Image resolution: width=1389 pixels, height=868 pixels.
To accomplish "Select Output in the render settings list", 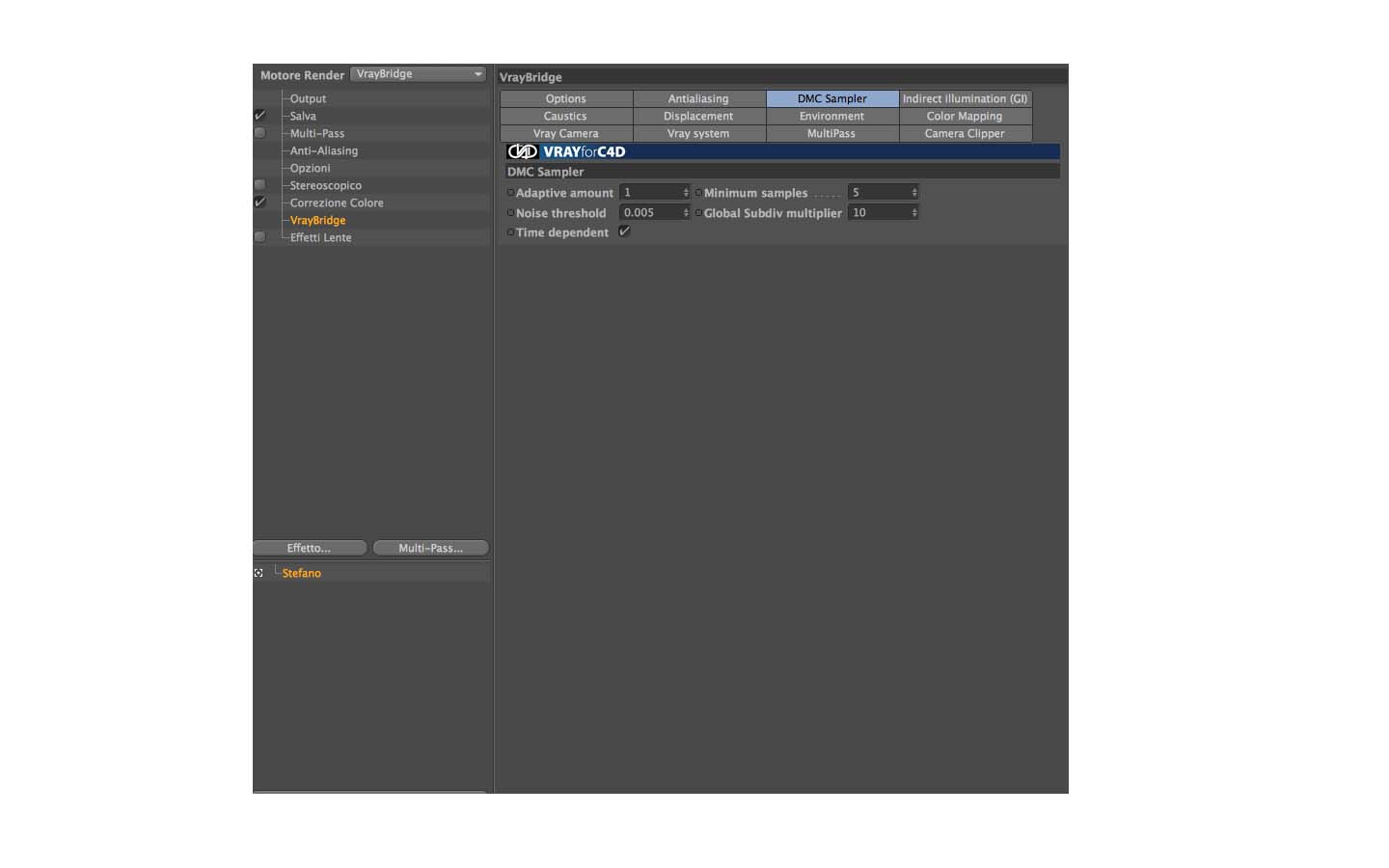I will click(x=308, y=98).
